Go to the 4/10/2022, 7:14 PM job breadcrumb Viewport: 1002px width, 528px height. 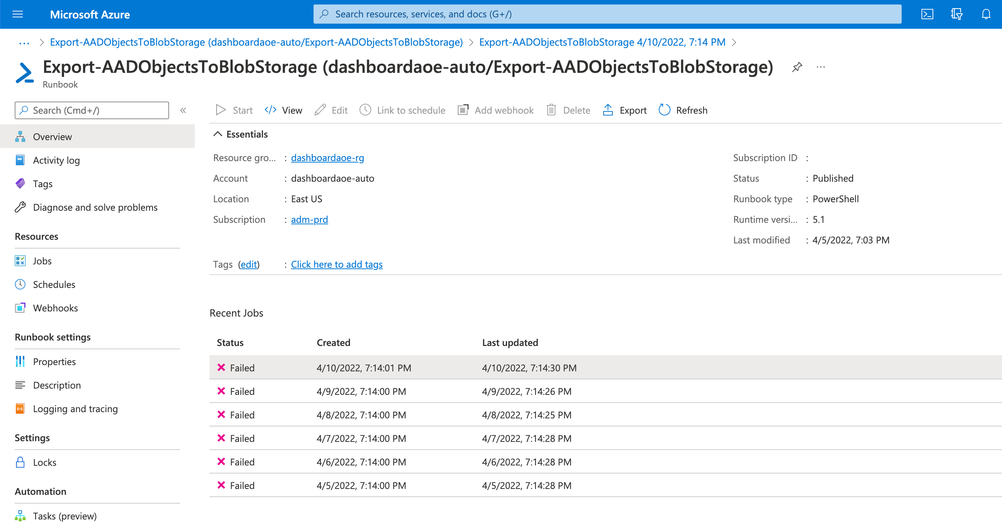point(602,42)
